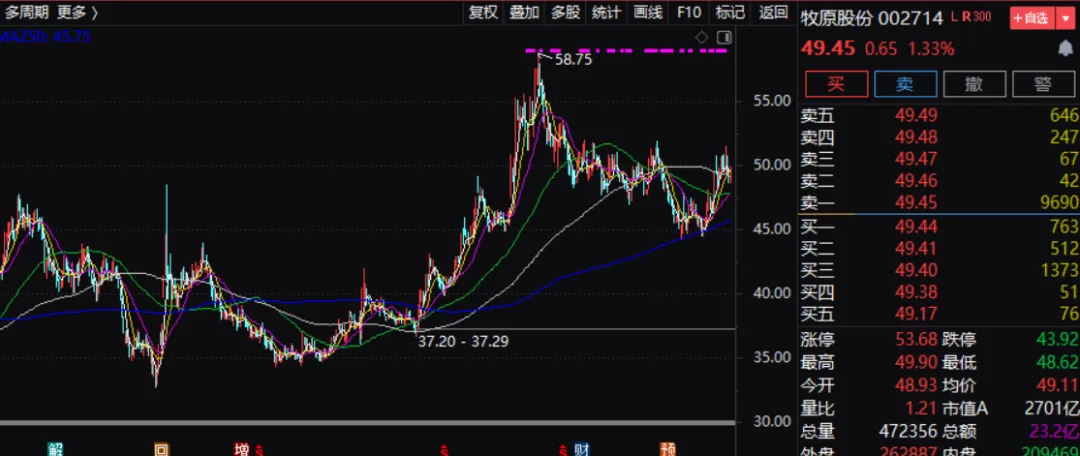Click the 量比 volume ratio 1.21

(922, 408)
